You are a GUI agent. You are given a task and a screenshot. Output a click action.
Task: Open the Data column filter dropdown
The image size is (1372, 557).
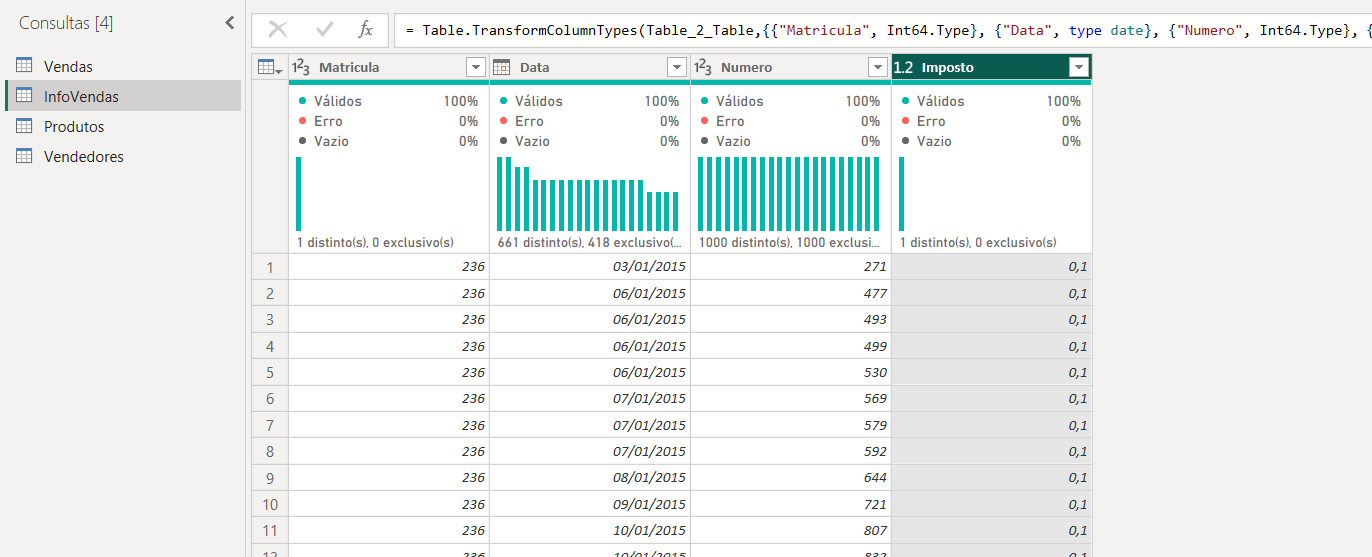click(677, 67)
